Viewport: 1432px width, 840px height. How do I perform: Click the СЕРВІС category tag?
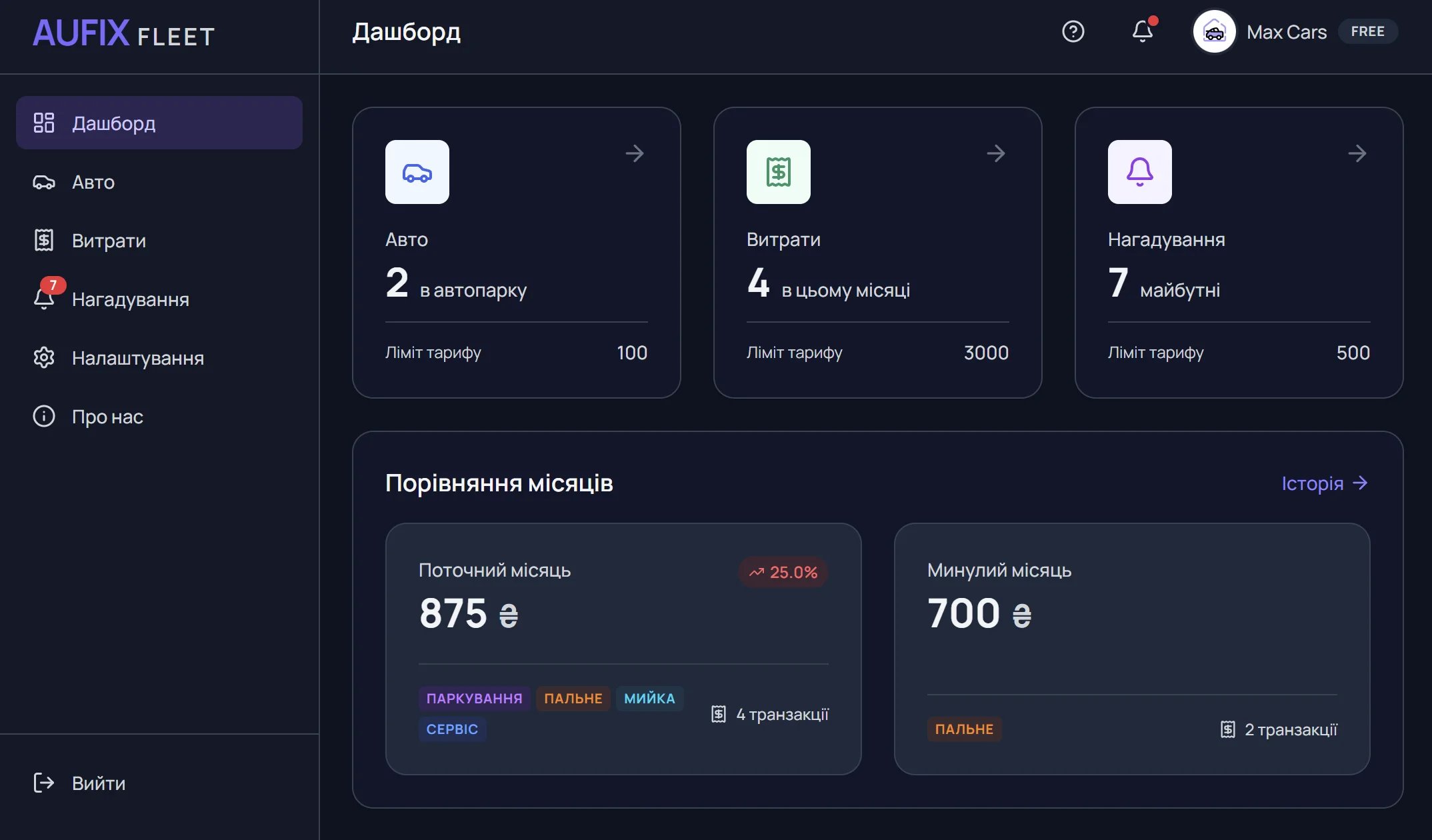452,729
